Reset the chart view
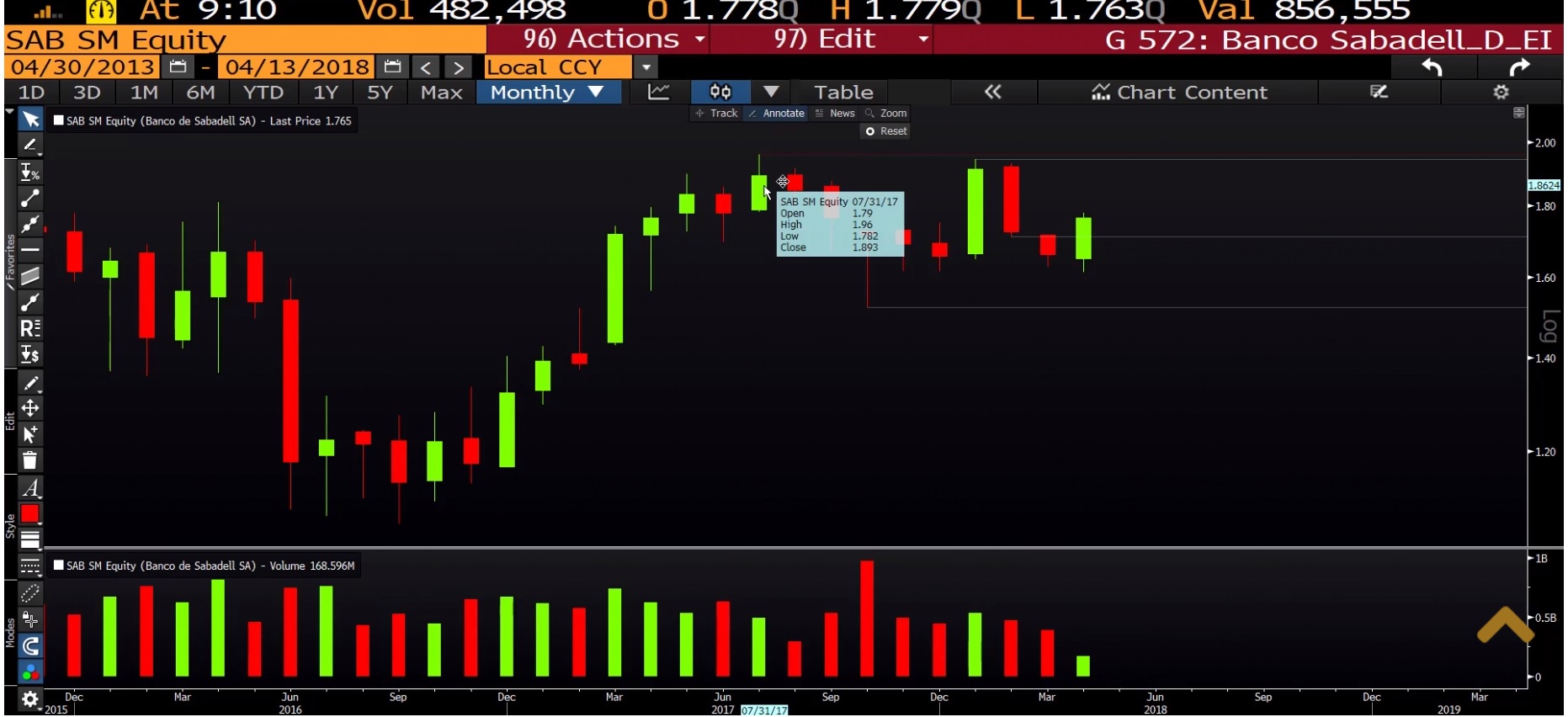The height and width of the screenshot is (717, 1568). point(886,130)
